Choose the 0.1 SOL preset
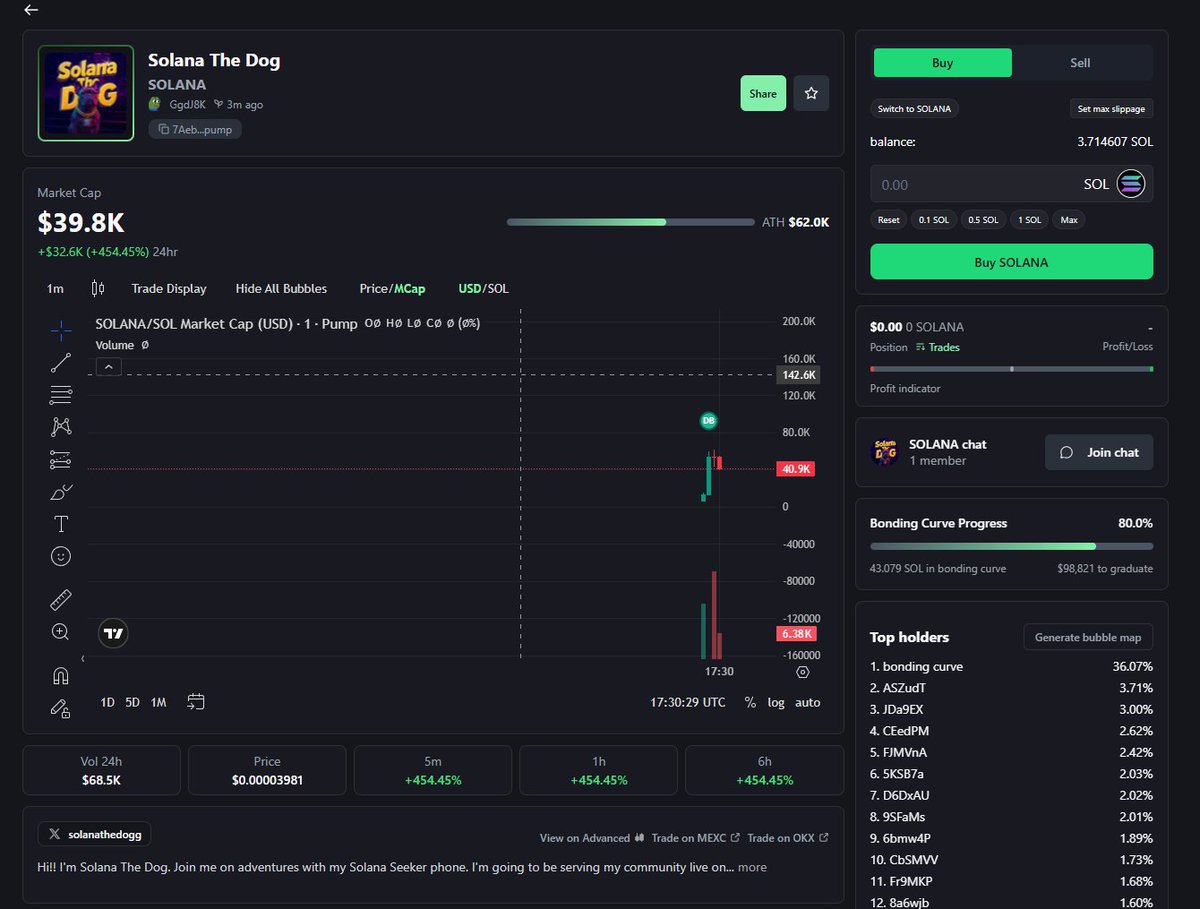Viewport: 1200px width, 909px height. point(932,220)
